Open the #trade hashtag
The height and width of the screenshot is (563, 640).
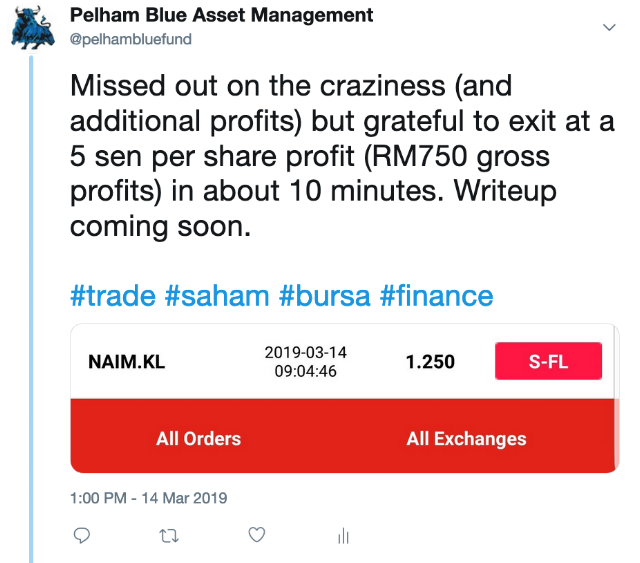113,296
